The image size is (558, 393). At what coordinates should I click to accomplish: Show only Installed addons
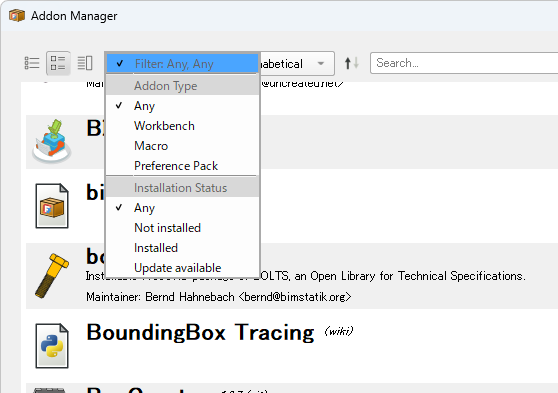(183, 247)
